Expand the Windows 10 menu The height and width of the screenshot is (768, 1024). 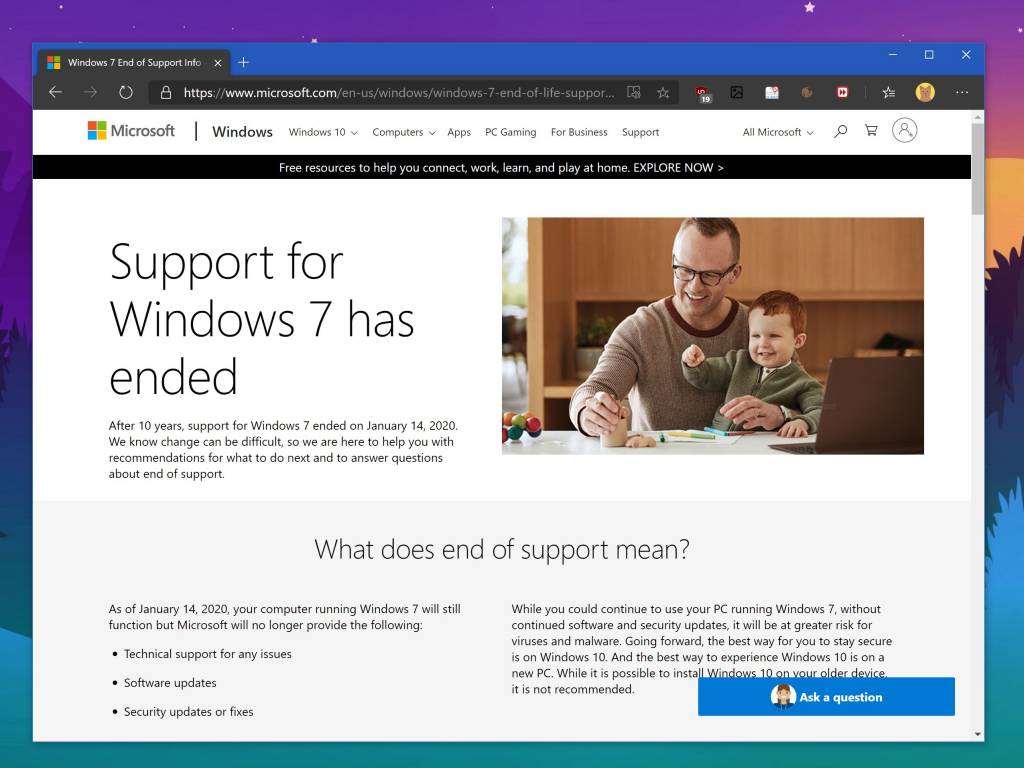tap(323, 132)
